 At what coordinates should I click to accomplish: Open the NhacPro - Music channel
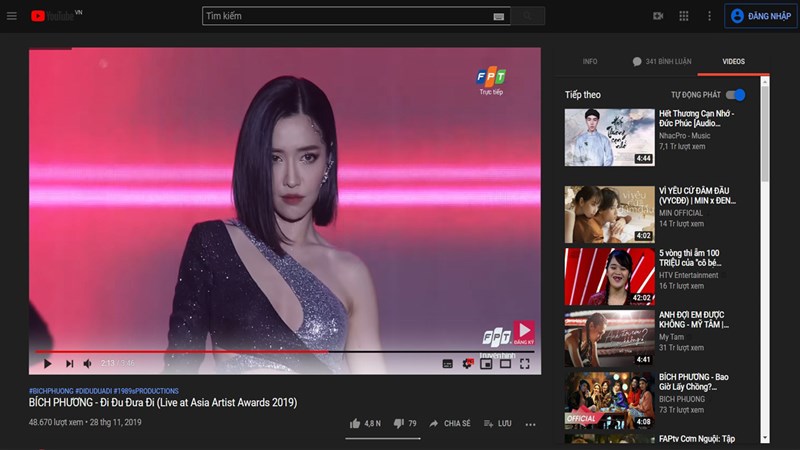click(x=684, y=136)
